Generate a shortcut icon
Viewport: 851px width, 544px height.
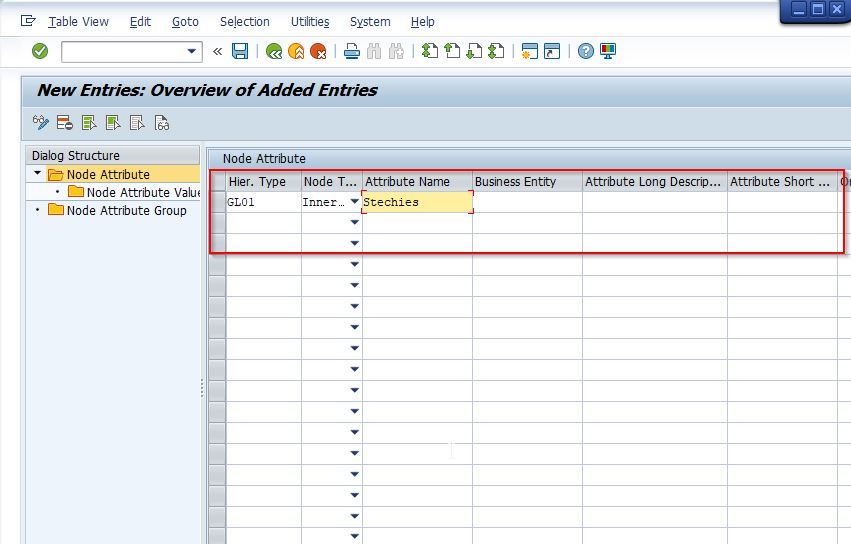click(x=552, y=52)
